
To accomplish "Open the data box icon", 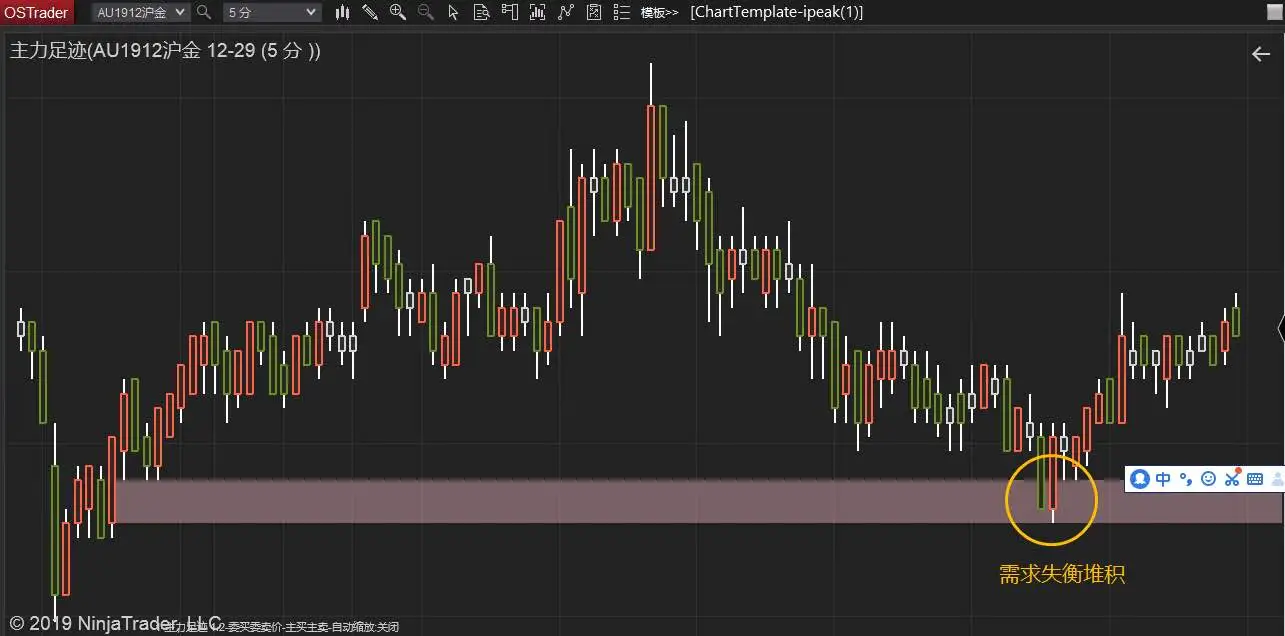I will point(481,12).
